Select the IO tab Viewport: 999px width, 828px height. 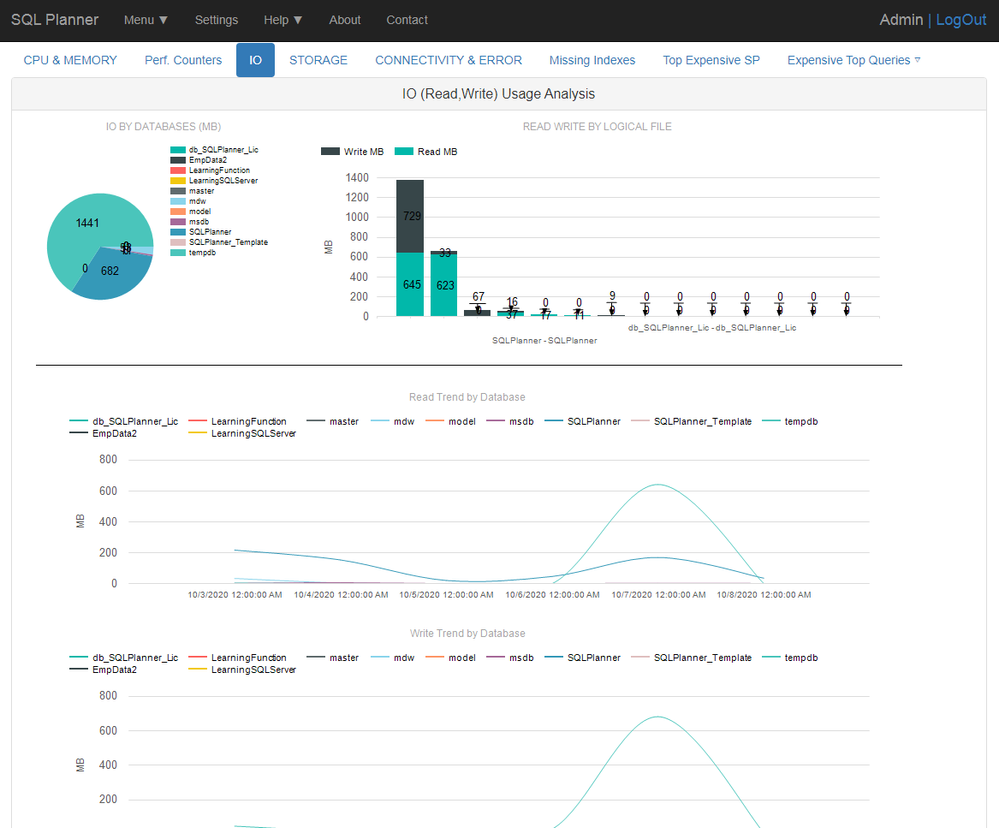255,60
